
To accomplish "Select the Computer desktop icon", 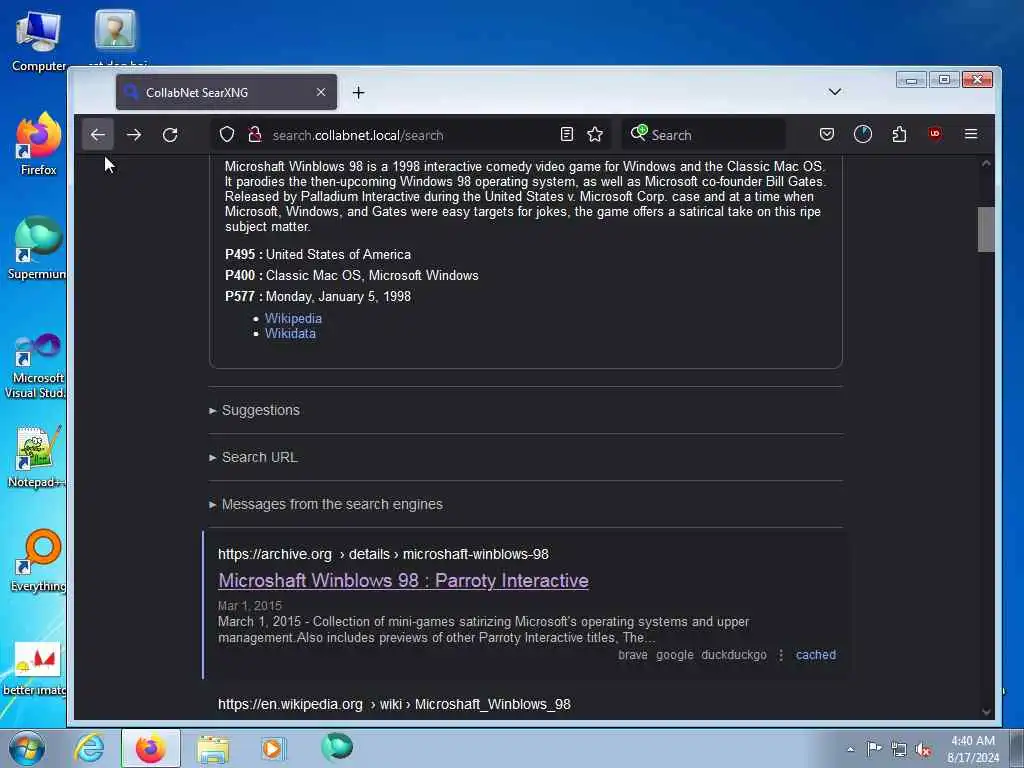I will pos(39,41).
